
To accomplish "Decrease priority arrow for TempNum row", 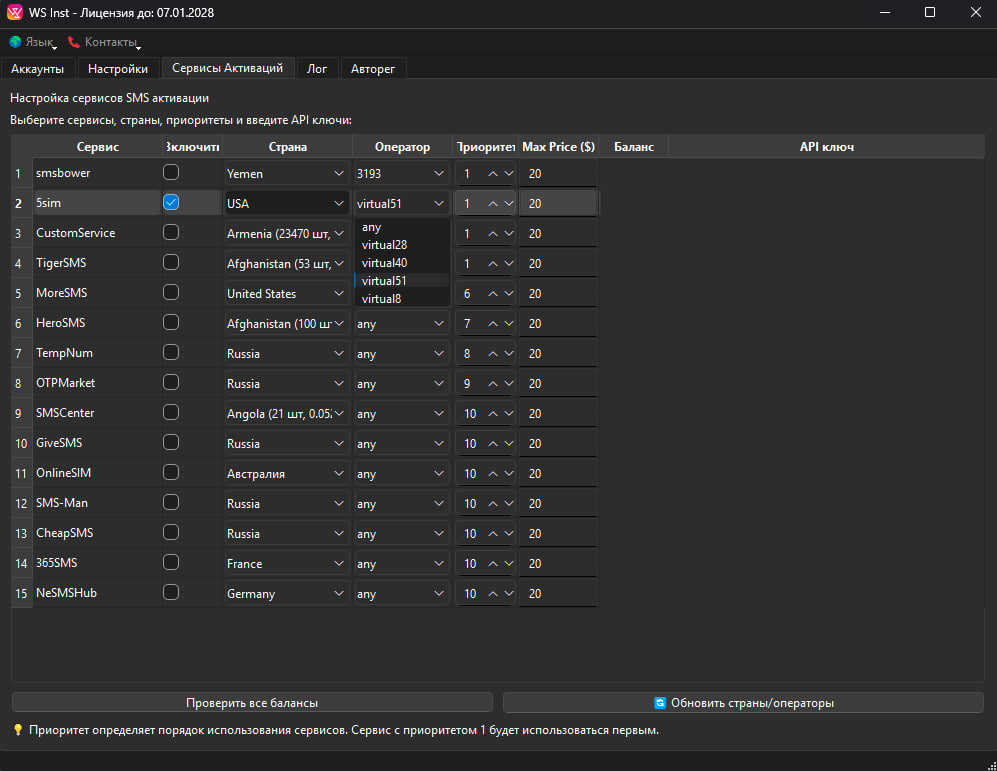I will tap(509, 354).
